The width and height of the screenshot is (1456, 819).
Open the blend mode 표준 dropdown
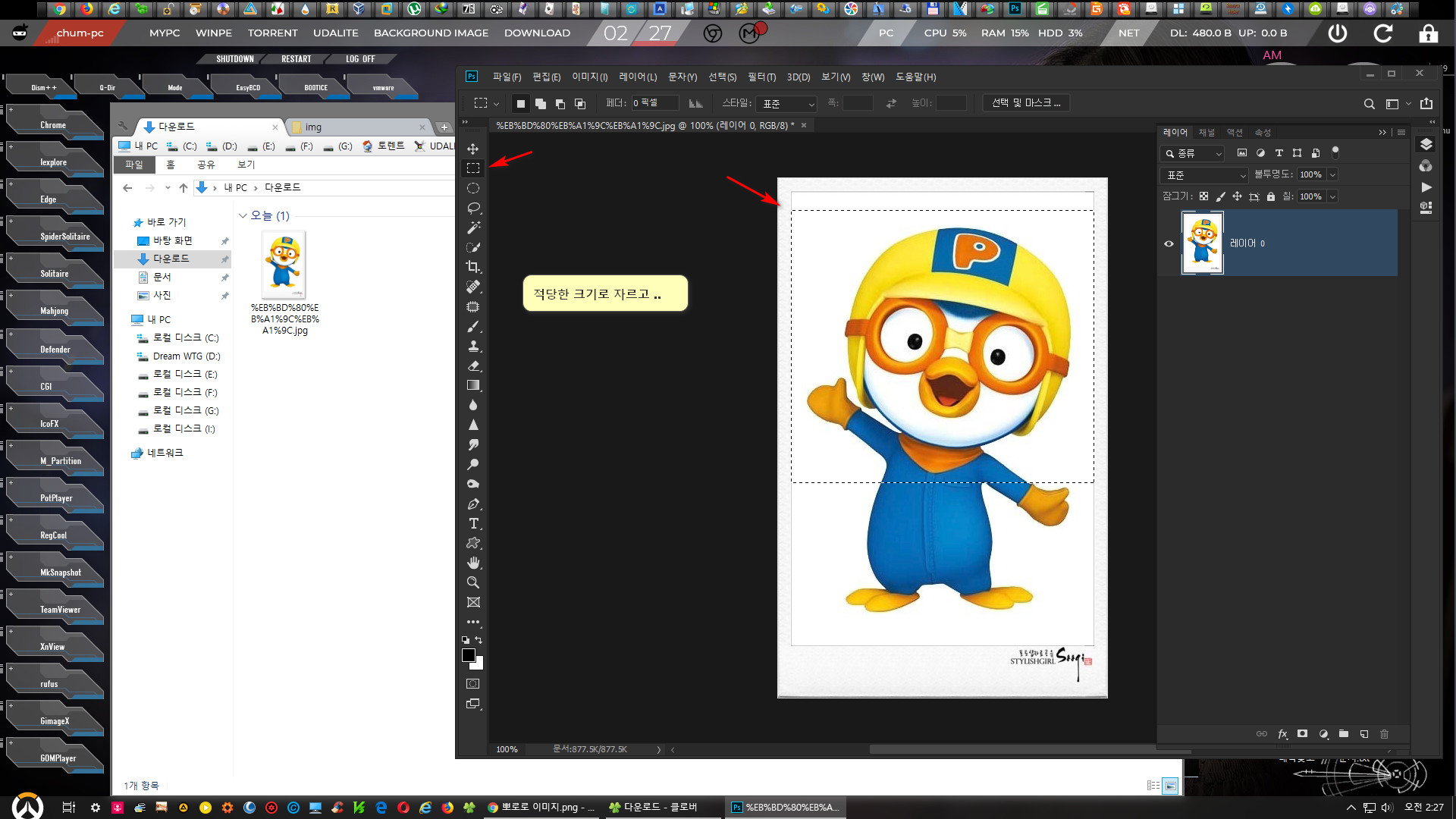click(1204, 175)
